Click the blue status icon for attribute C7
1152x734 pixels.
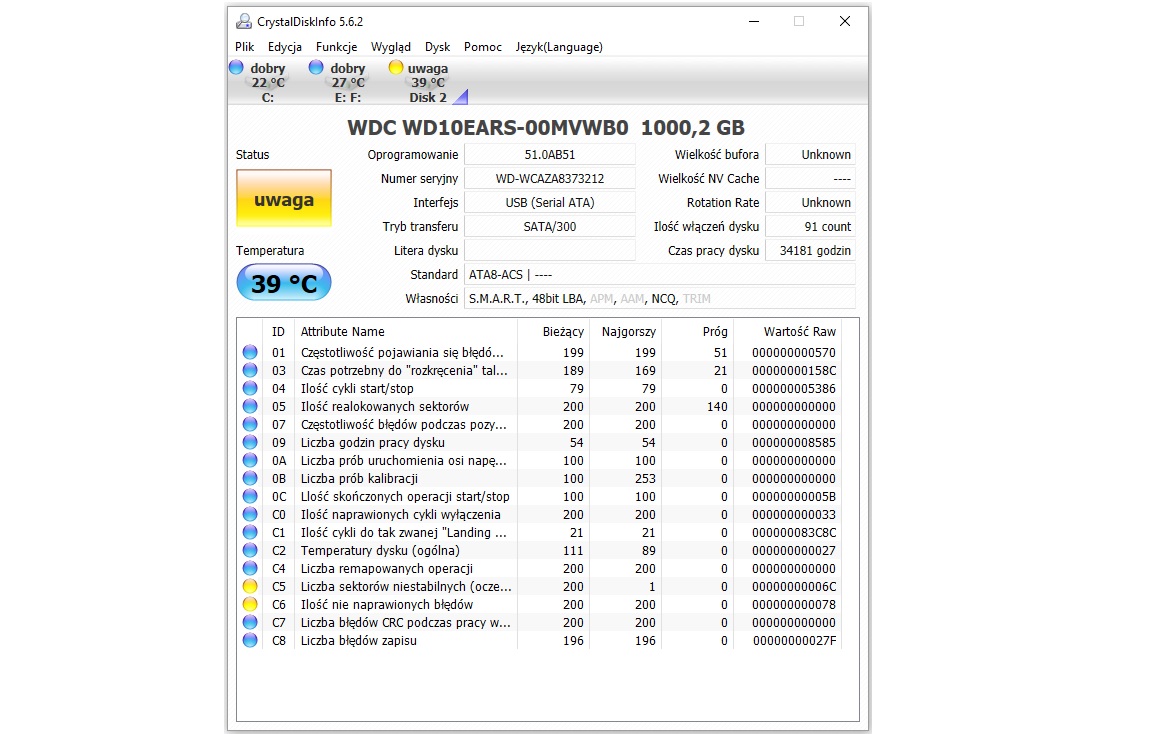point(250,622)
